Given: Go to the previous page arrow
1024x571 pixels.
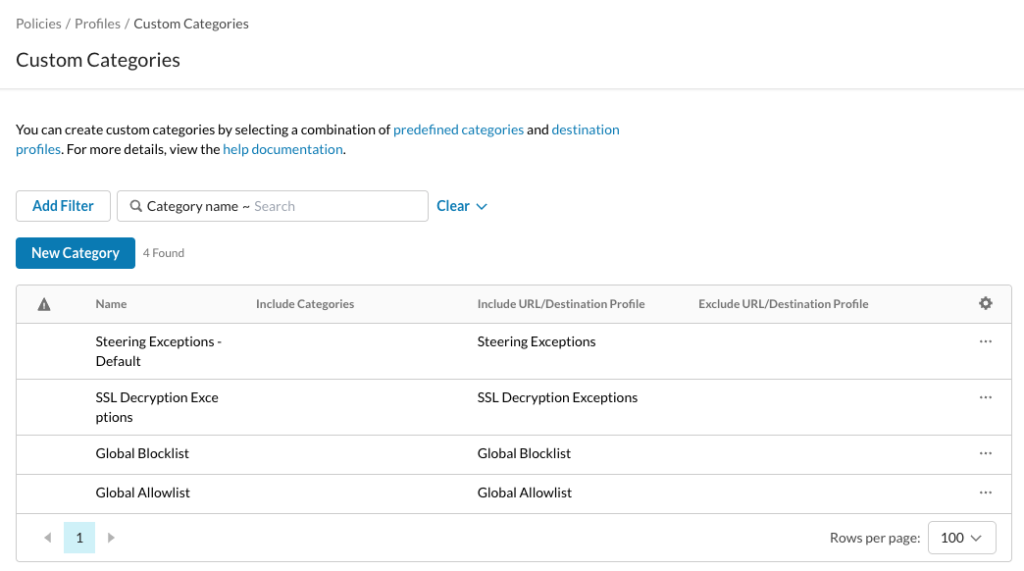Looking at the screenshot, I should coord(48,538).
